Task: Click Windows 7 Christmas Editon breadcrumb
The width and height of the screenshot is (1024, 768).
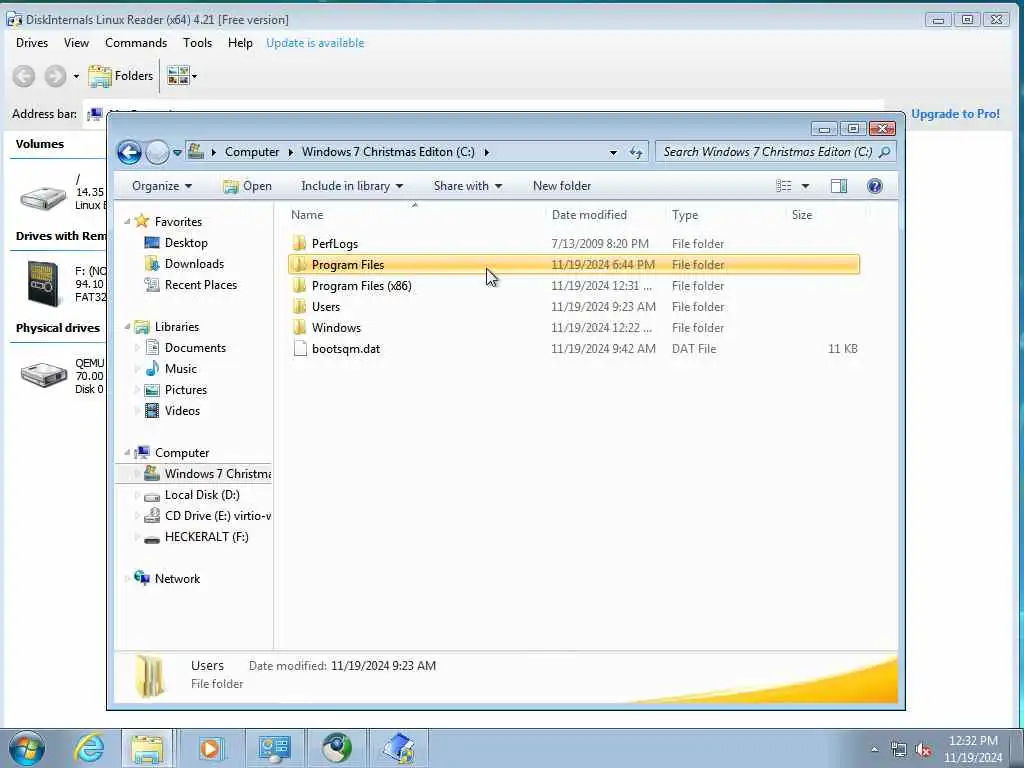Action: [x=388, y=152]
